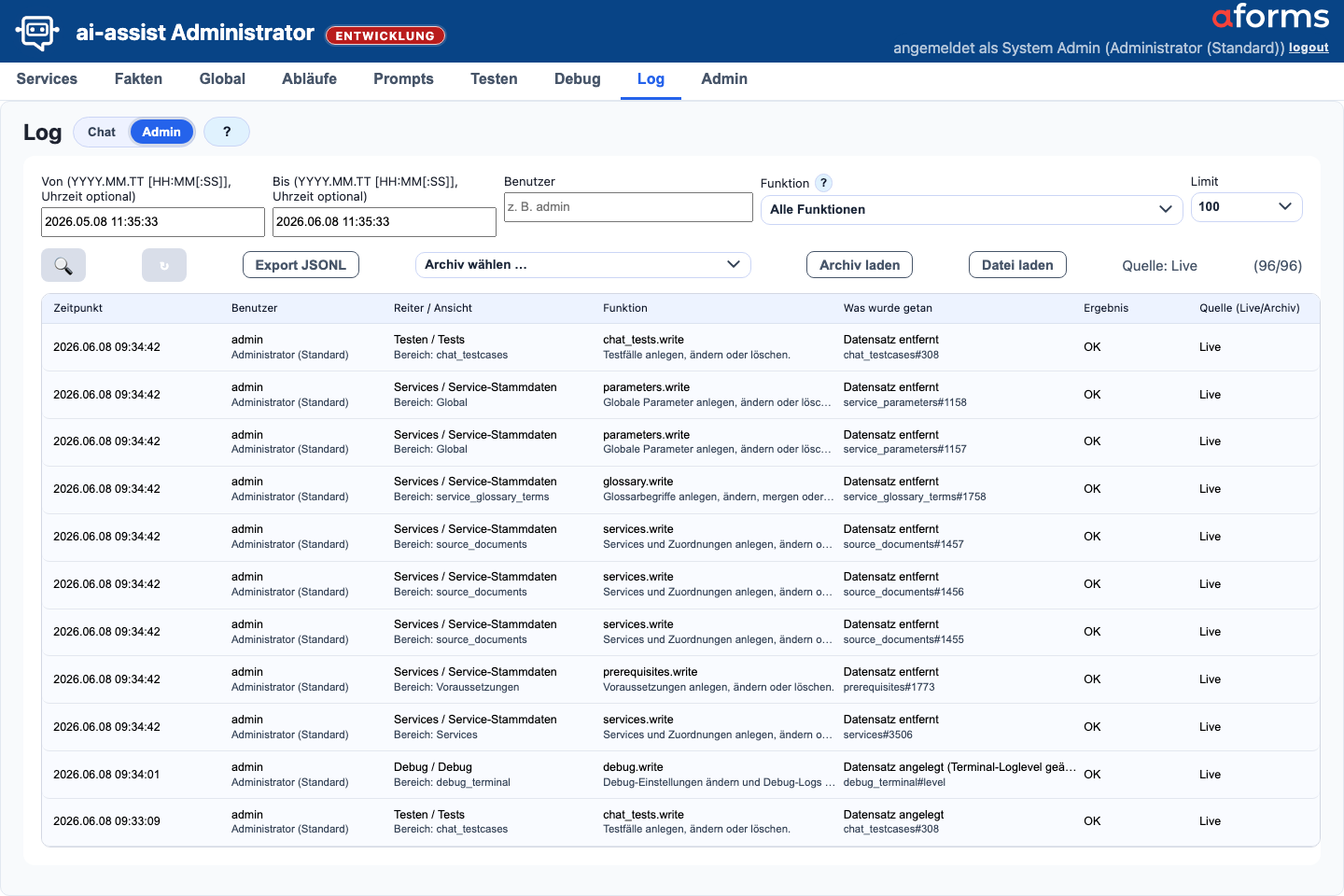1344x896 pixels.
Task: Click the Datei laden button
Action: 1017,265
